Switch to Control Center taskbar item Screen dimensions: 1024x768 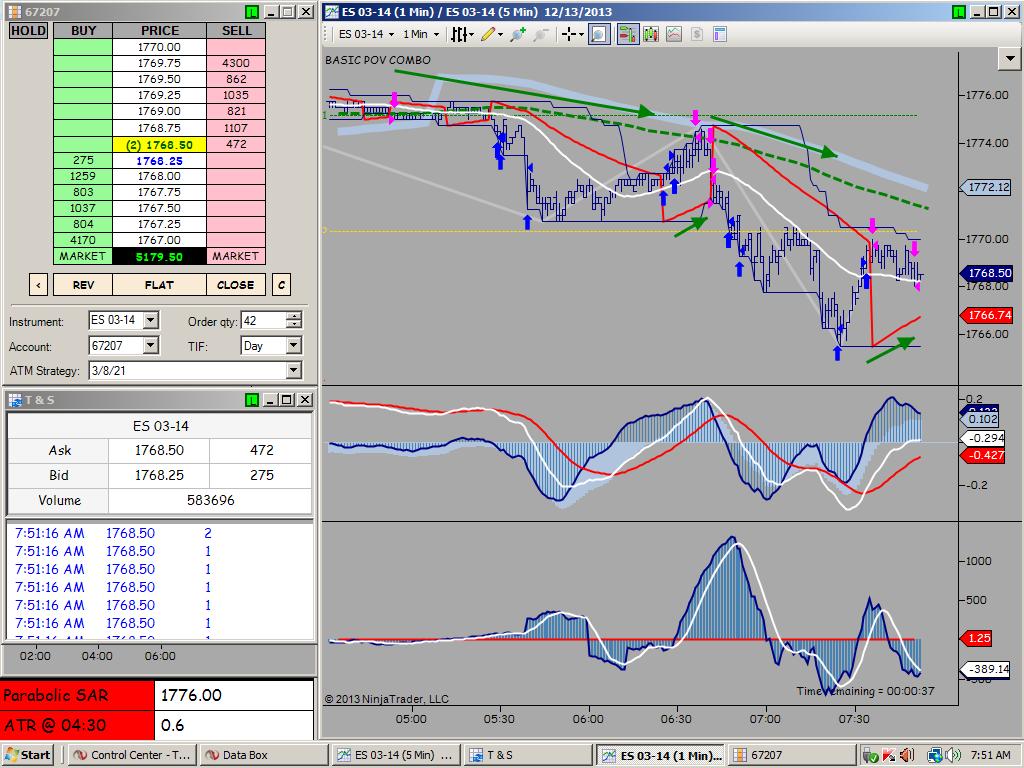point(132,755)
